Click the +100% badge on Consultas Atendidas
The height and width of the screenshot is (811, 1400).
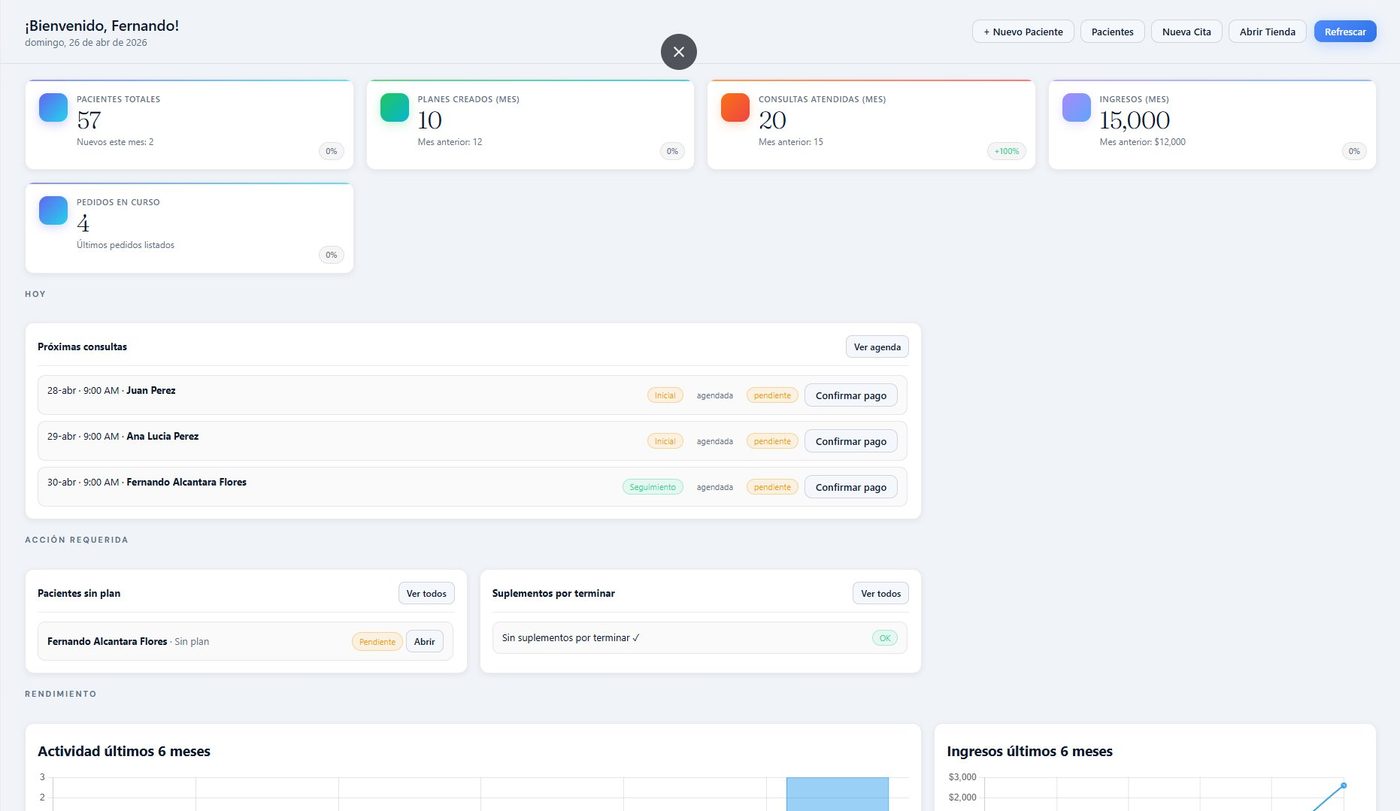pos(1006,151)
